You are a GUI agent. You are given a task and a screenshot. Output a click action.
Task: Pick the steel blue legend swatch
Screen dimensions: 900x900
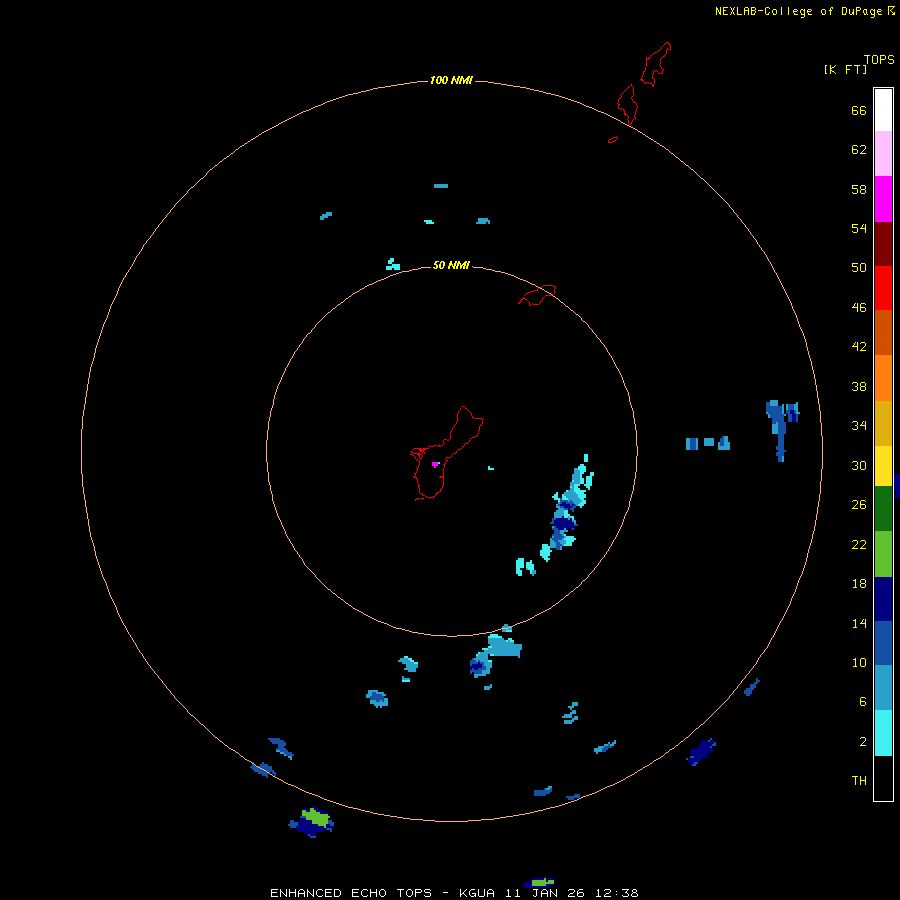pyautogui.click(x=883, y=688)
